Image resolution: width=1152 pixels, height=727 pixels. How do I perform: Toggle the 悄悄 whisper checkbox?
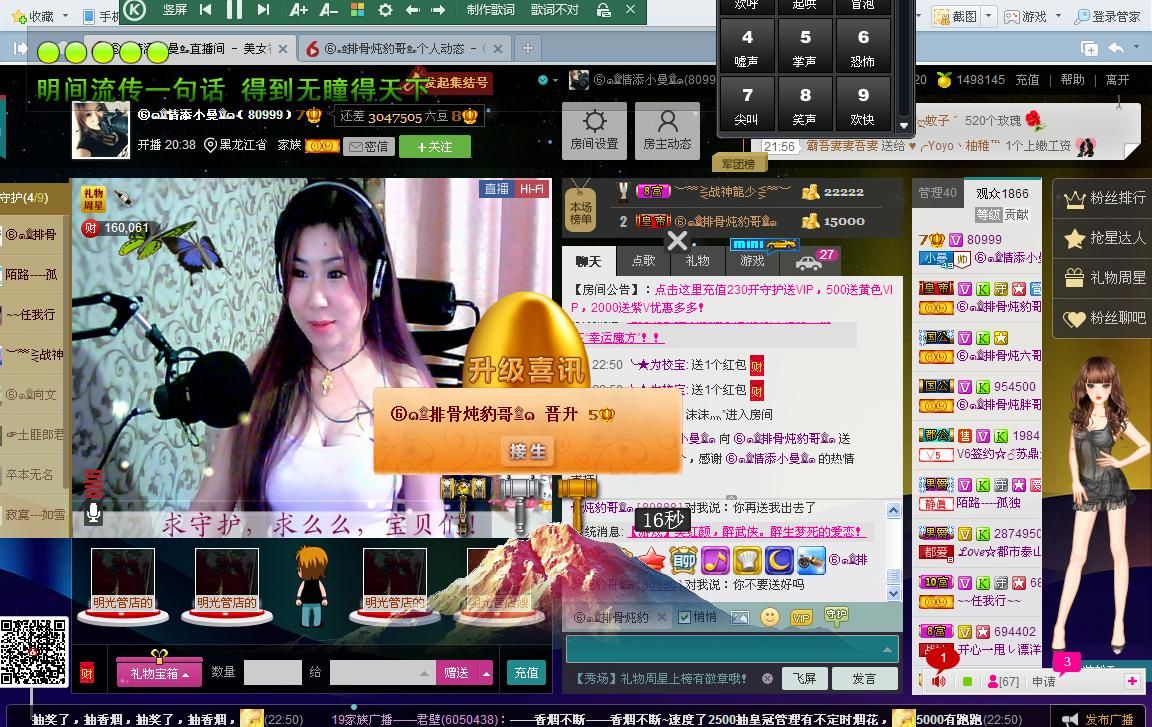pos(685,617)
